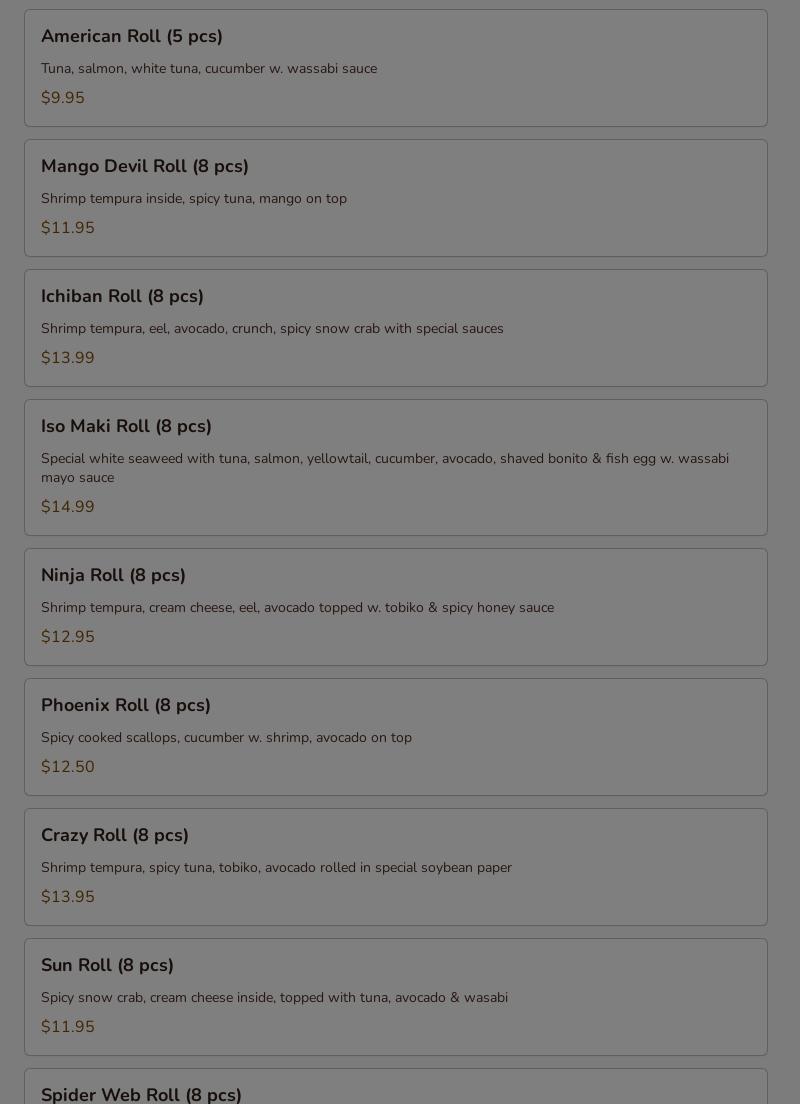800x1104 pixels.
Task: Open Iso Maki Roll menu item
Action: click(x=396, y=468)
